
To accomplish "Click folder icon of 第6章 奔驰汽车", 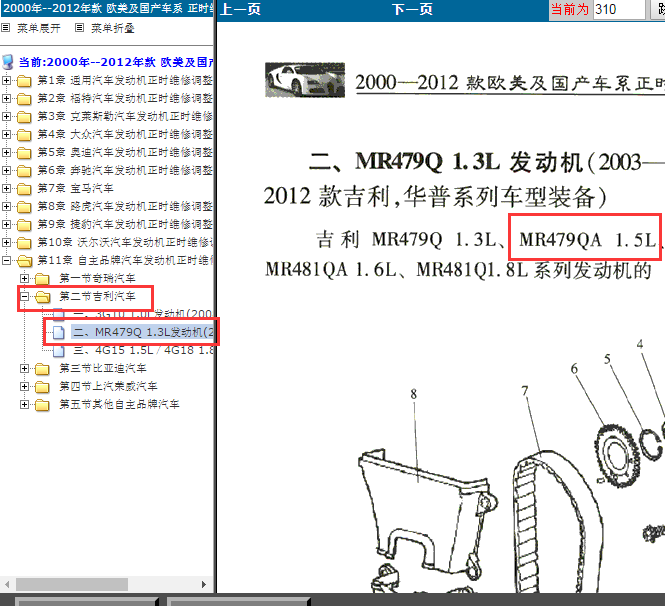I will click(24, 170).
